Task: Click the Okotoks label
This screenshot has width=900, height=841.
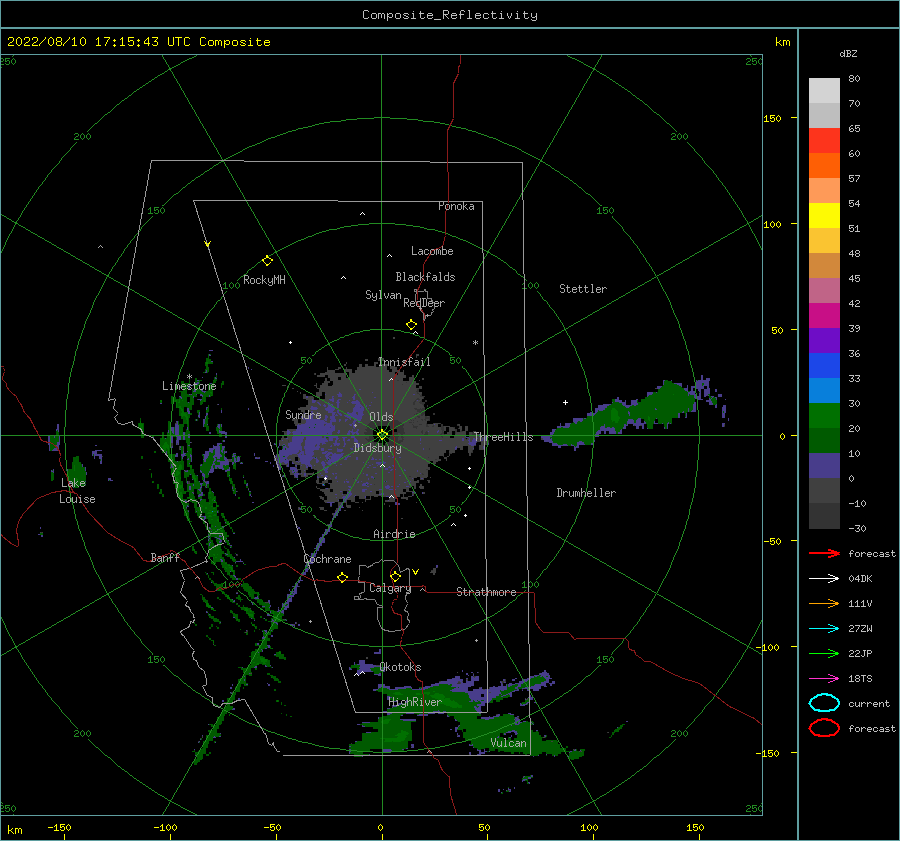Action: [400, 667]
